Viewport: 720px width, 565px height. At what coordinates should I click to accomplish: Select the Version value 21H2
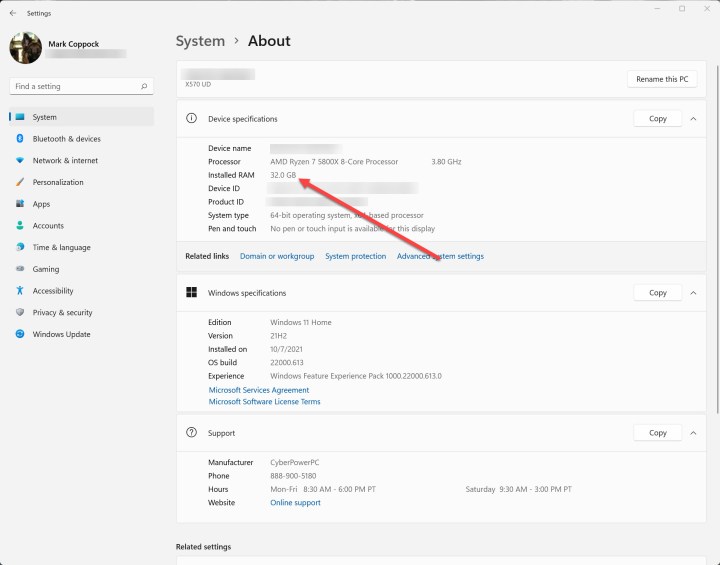pos(278,336)
